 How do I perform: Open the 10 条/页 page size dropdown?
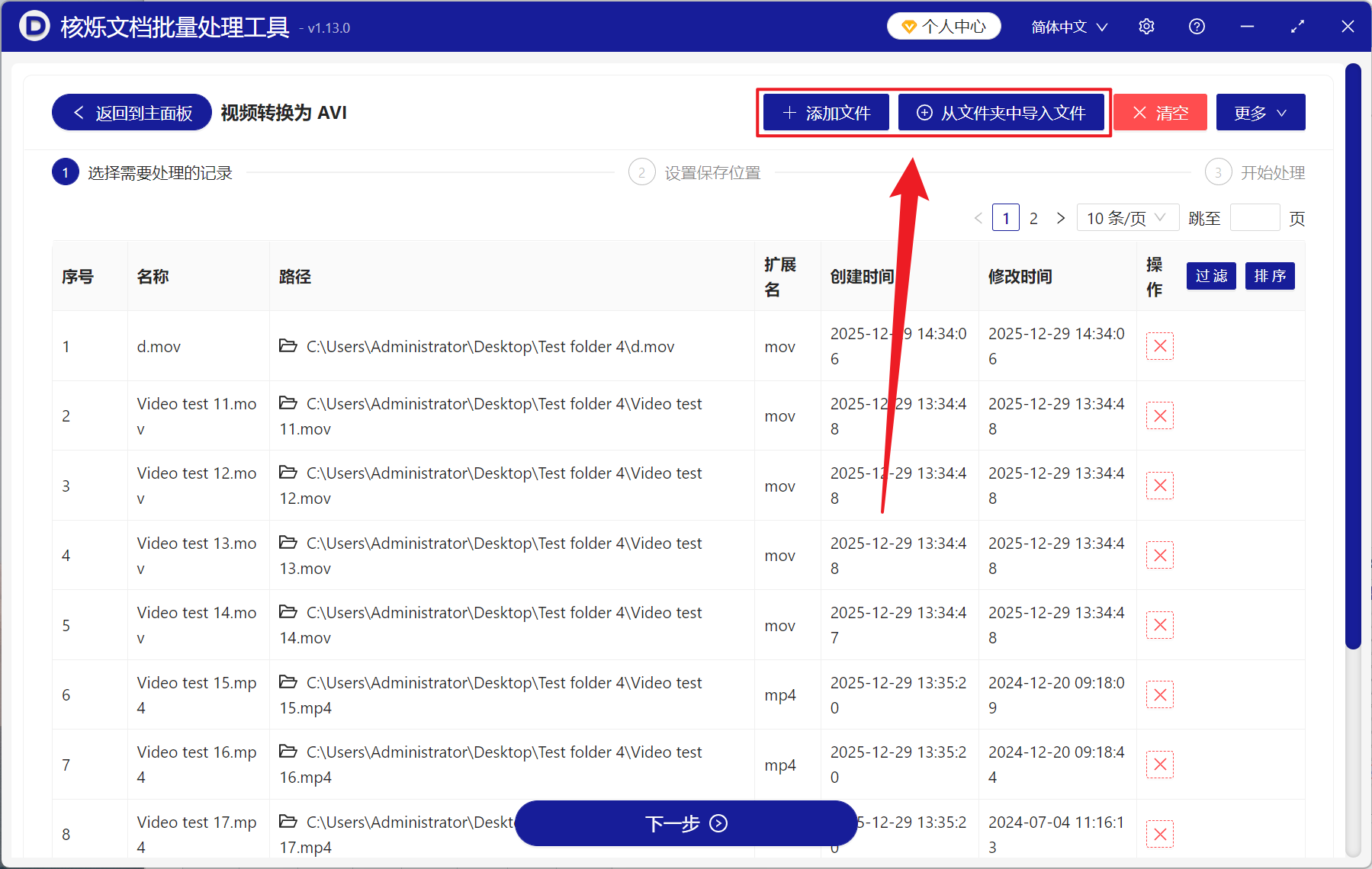(x=1127, y=217)
